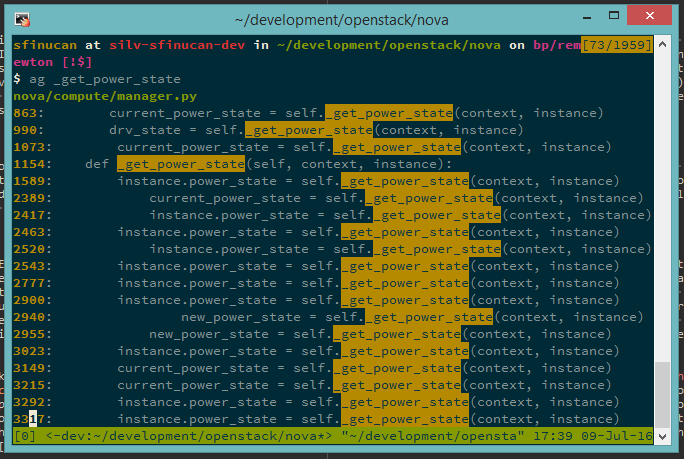Click line number 3149
The width and height of the screenshot is (684, 459).
[x=29, y=369]
